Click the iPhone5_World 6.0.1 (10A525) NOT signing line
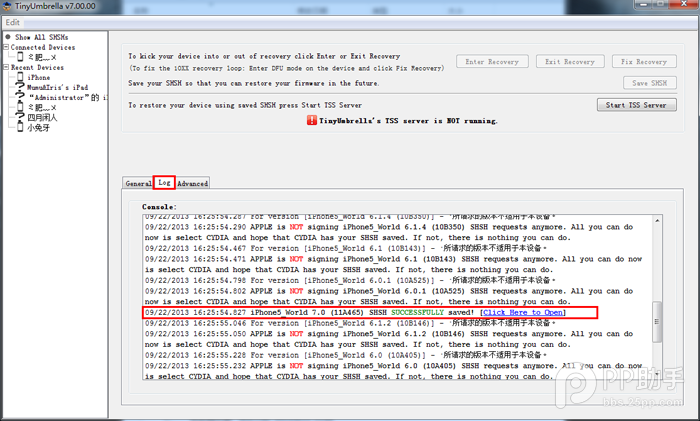Image resolution: width=700 pixels, height=421 pixels. [389, 296]
